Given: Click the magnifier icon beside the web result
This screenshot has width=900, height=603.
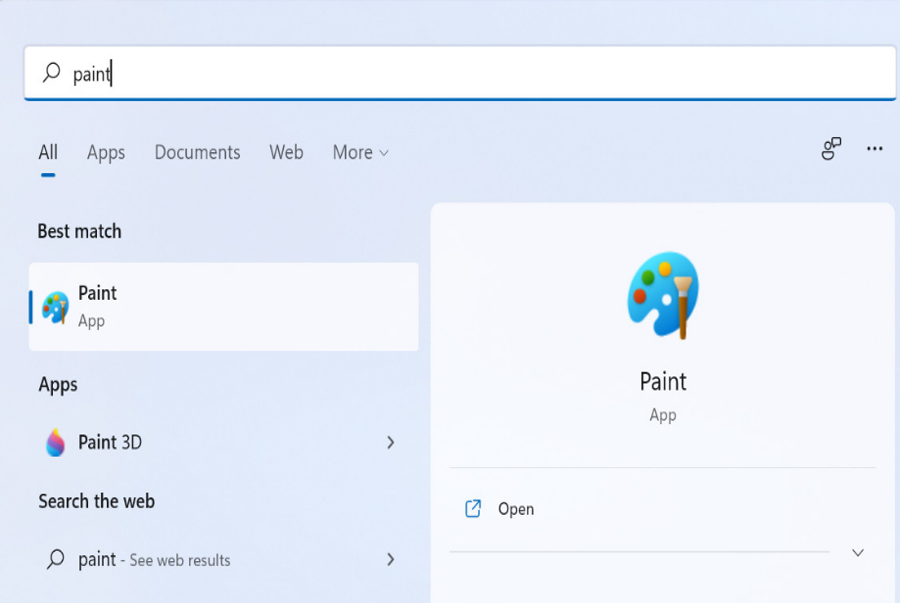Looking at the screenshot, I should tap(56, 560).
